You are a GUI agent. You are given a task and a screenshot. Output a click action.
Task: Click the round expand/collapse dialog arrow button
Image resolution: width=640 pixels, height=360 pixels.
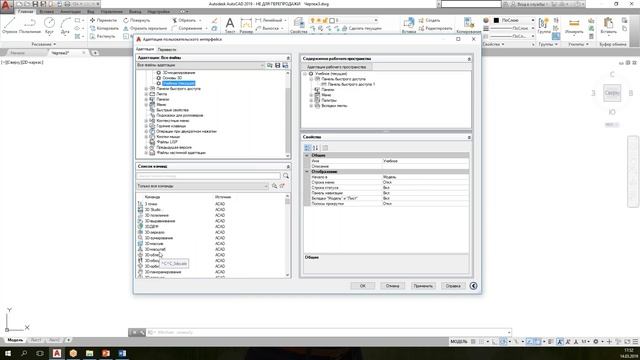tap(473, 286)
